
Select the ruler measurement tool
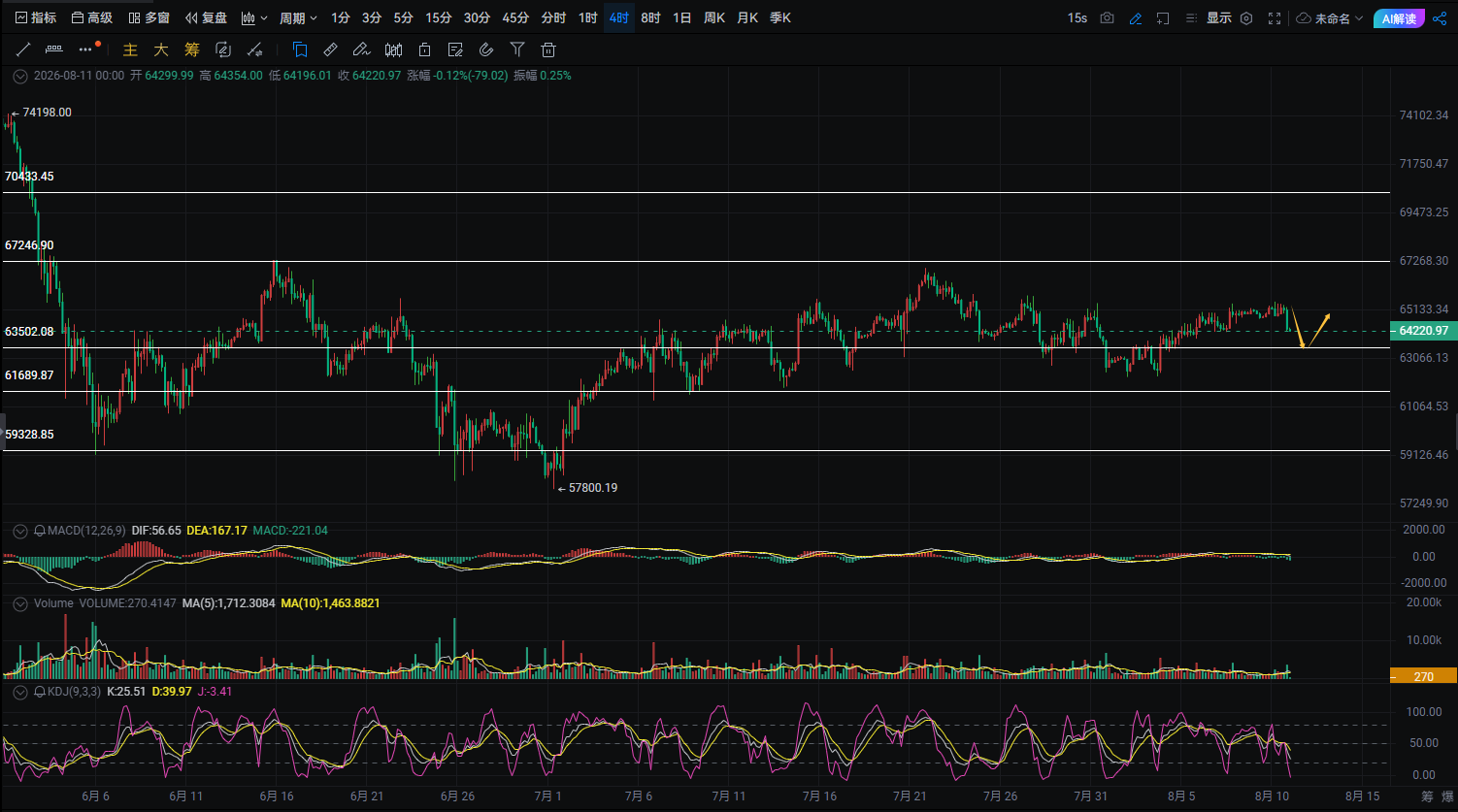[330, 49]
